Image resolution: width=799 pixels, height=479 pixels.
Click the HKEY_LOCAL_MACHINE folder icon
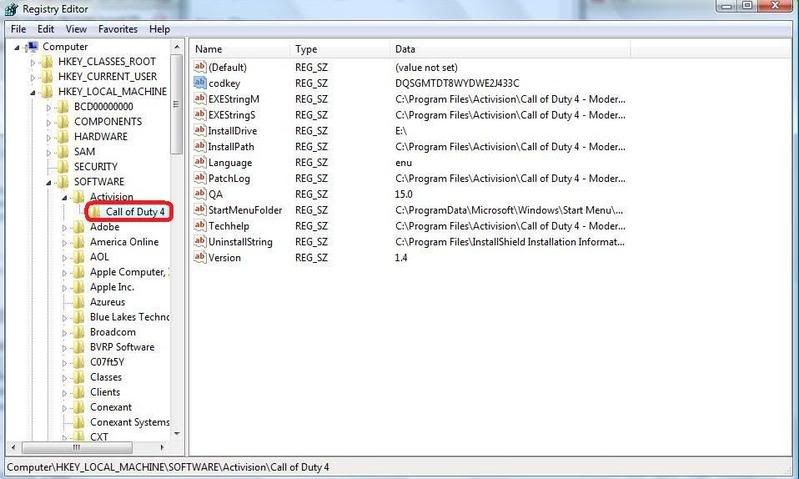(x=47, y=92)
